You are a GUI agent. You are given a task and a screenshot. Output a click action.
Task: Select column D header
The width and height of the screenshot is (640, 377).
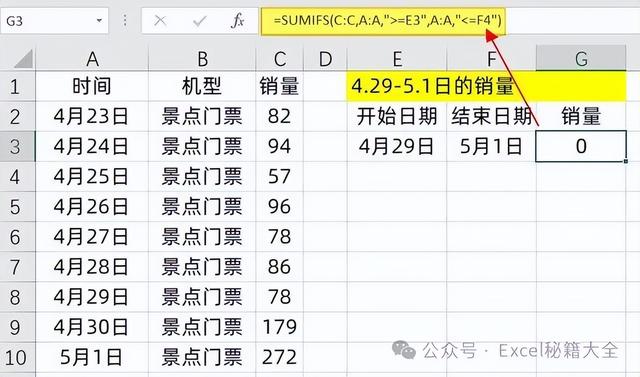(325, 59)
